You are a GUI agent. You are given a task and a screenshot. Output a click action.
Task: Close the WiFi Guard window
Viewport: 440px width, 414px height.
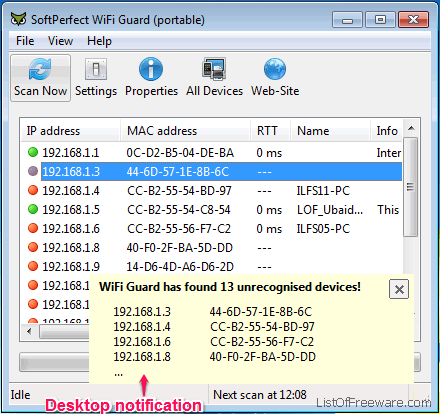pyautogui.click(x=413, y=20)
